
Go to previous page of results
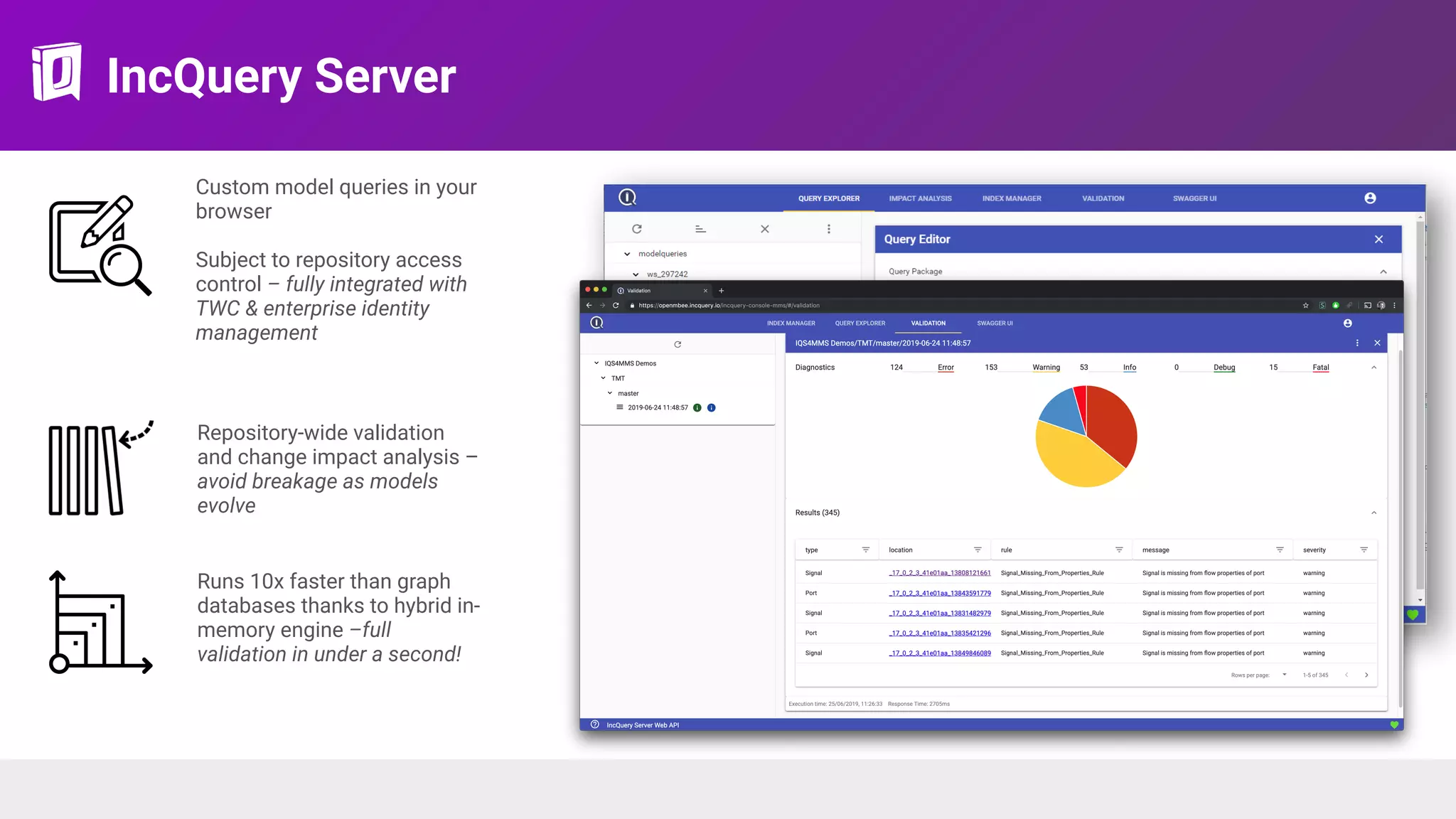[1347, 675]
